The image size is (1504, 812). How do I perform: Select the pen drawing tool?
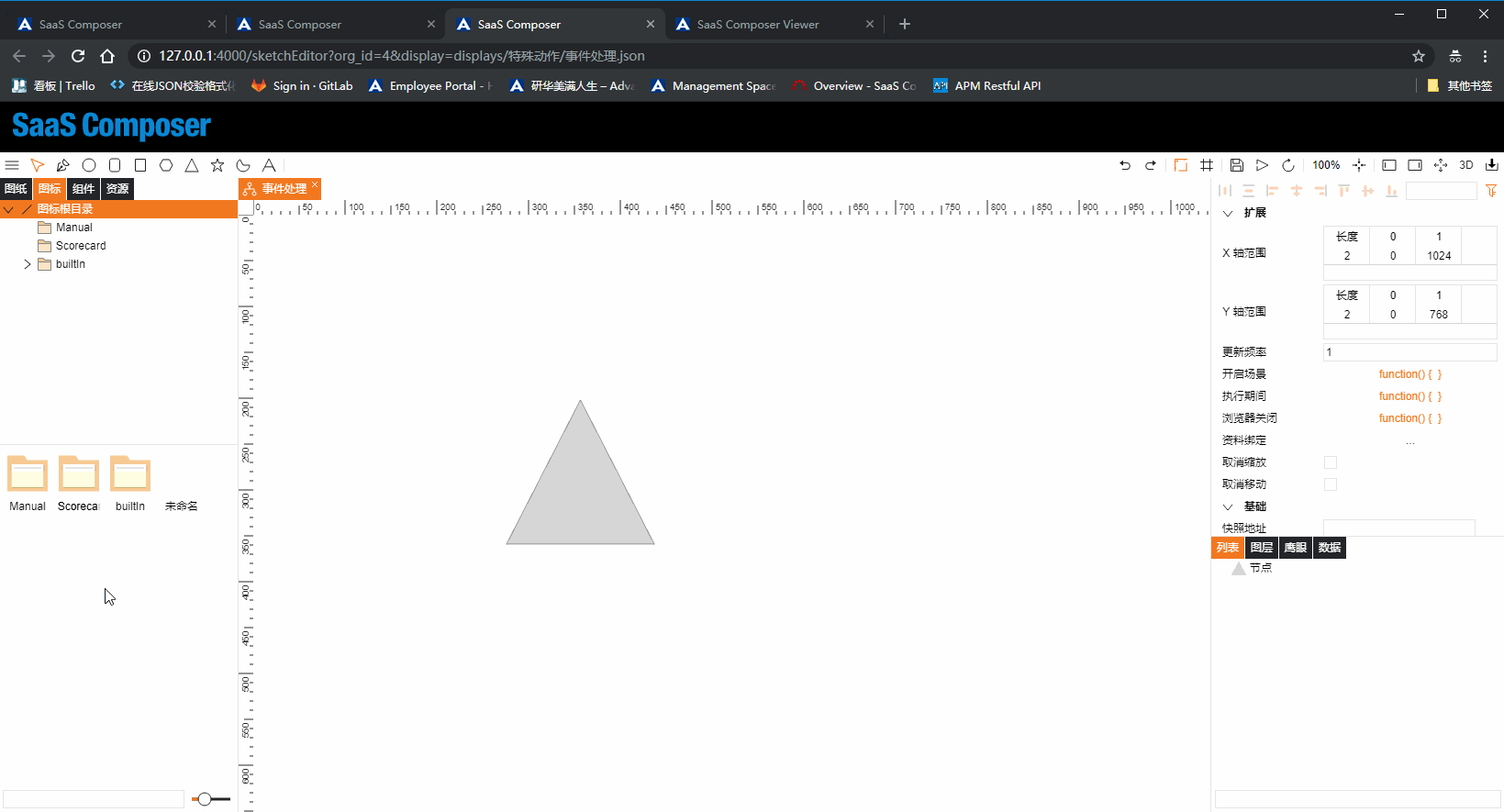(63, 165)
